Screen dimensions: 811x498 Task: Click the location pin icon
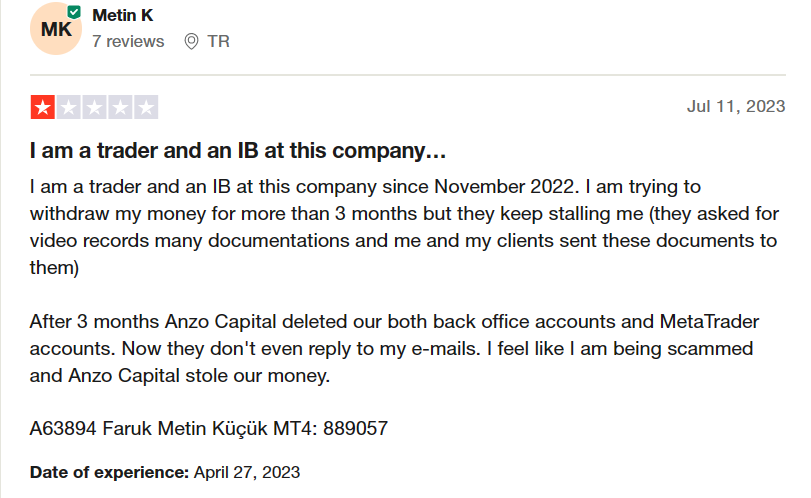click(x=191, y=41)
